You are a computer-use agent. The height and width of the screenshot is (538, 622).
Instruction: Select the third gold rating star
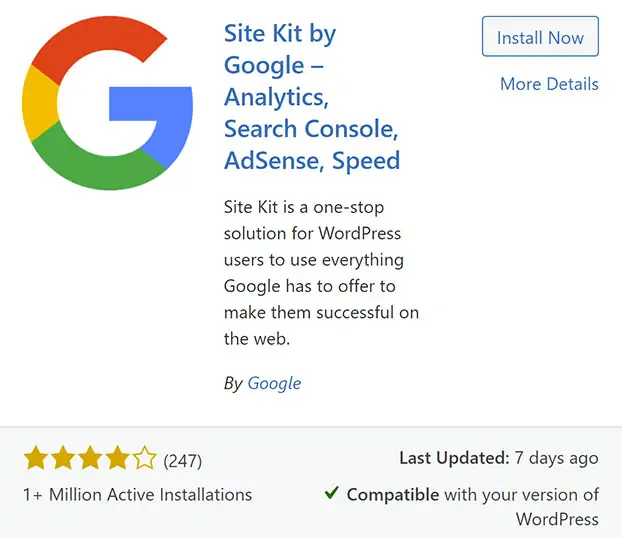point(90,460)
